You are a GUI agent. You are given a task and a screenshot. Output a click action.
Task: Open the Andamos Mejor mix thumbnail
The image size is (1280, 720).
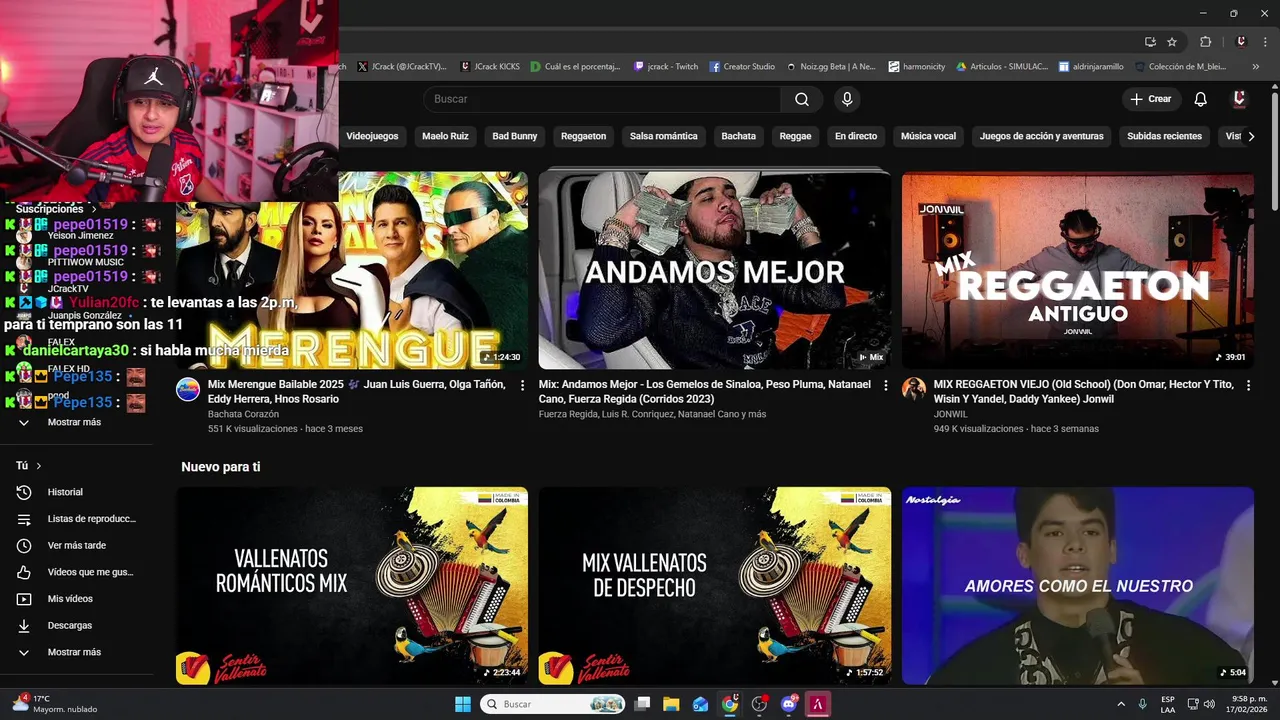click(714, 270)
